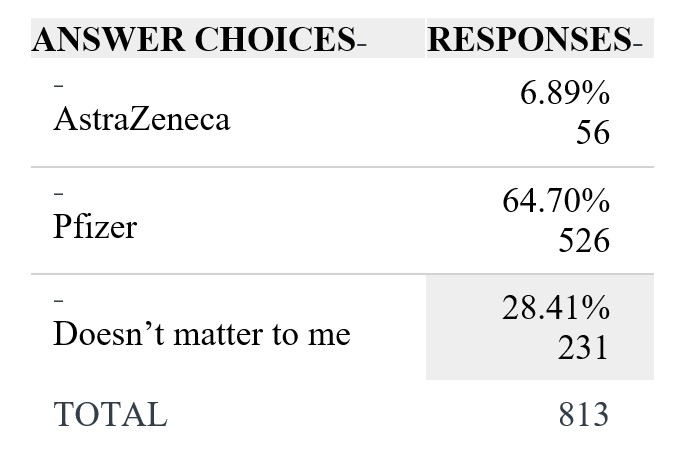Click the 231 response count
Viewport: 699px width, 468px height.
583,347
